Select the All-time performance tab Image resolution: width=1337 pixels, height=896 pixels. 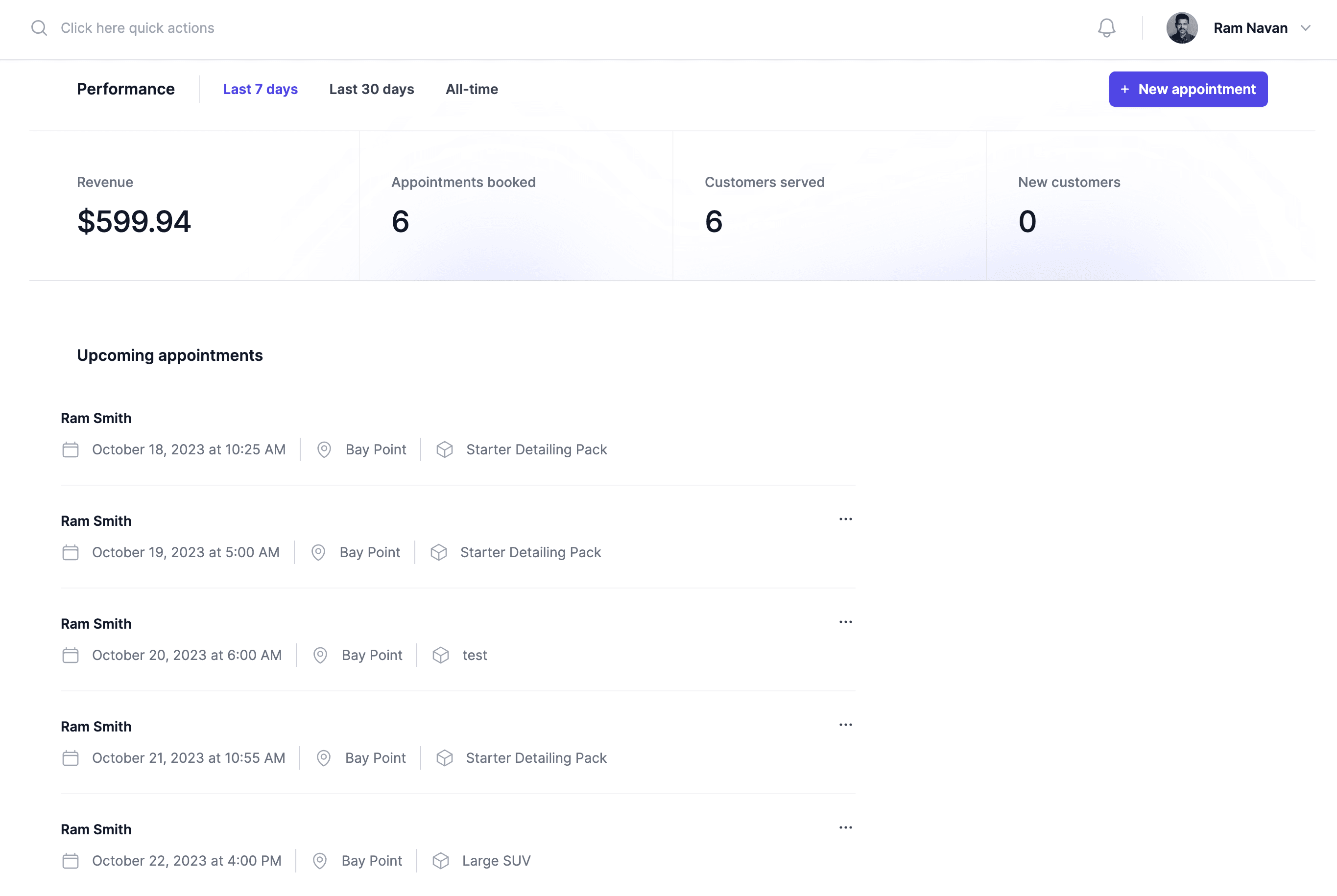coord(472,89)
